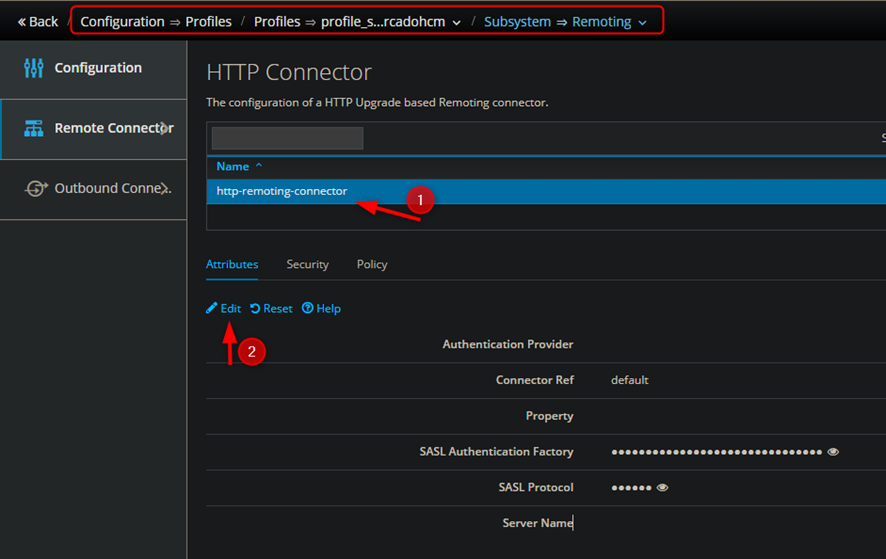Open the Subsystem Remoting dropdown
Viewport: 886px width, 559px height.
(642, 22)
